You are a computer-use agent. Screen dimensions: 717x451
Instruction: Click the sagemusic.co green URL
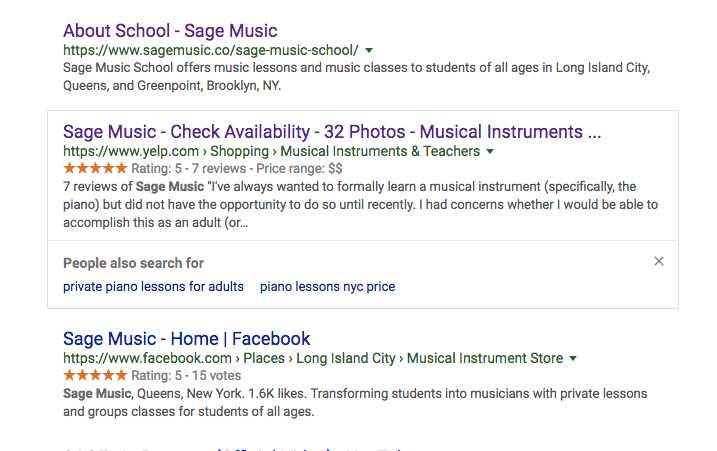tap(210, 50)
